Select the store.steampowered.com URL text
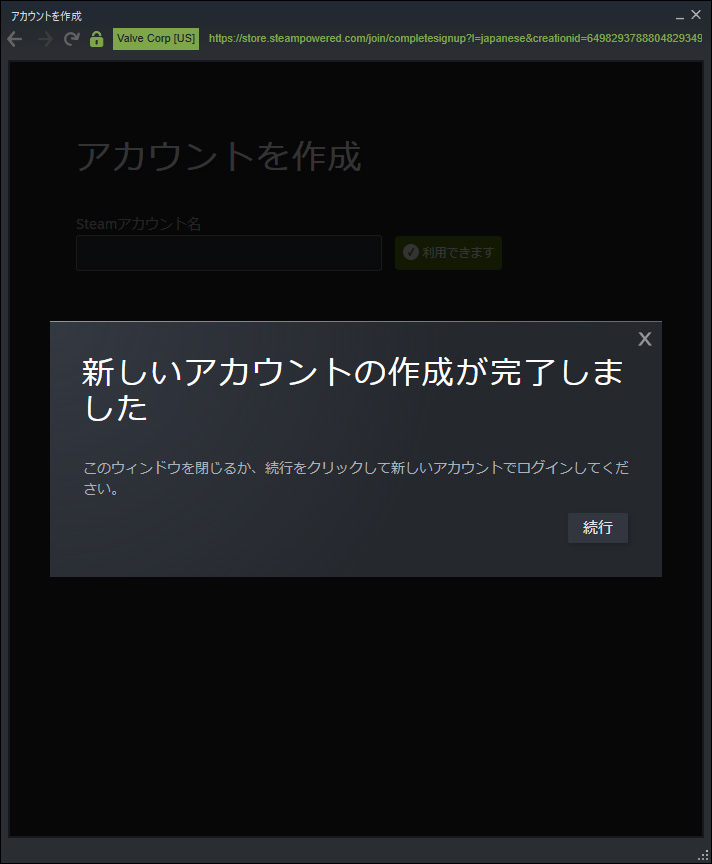This screenshot has width=712, height=864. point(455,39)
